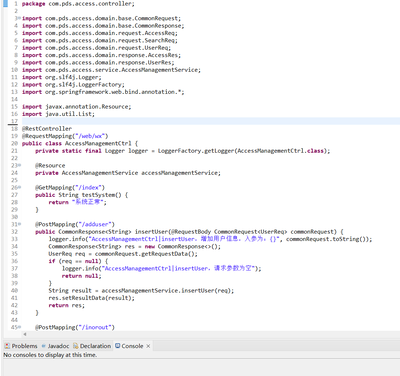Click the editor horizontal scrollbar left arrow

coord(25,334)
